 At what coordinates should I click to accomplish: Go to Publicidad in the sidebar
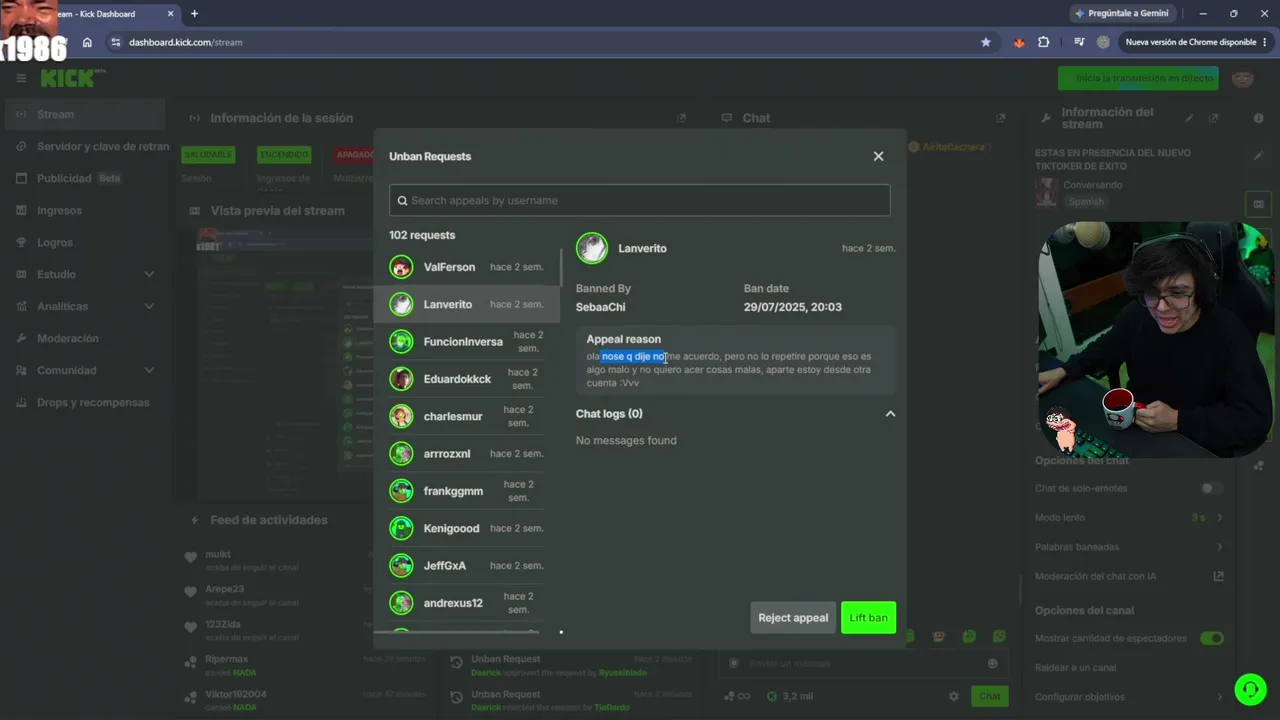[x=85, y=178]
